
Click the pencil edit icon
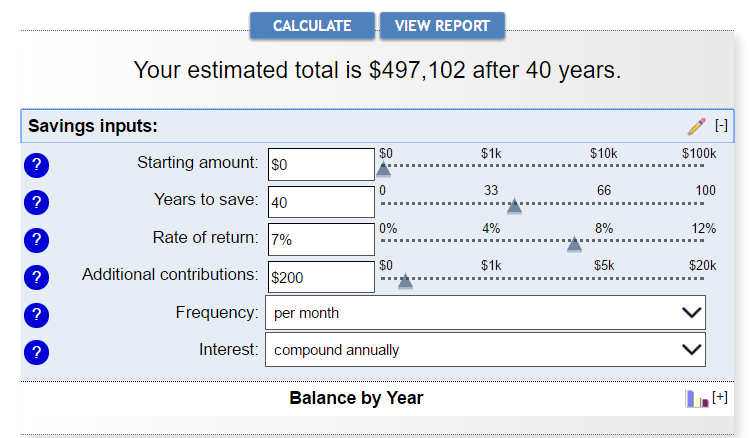tap(696, 126)
